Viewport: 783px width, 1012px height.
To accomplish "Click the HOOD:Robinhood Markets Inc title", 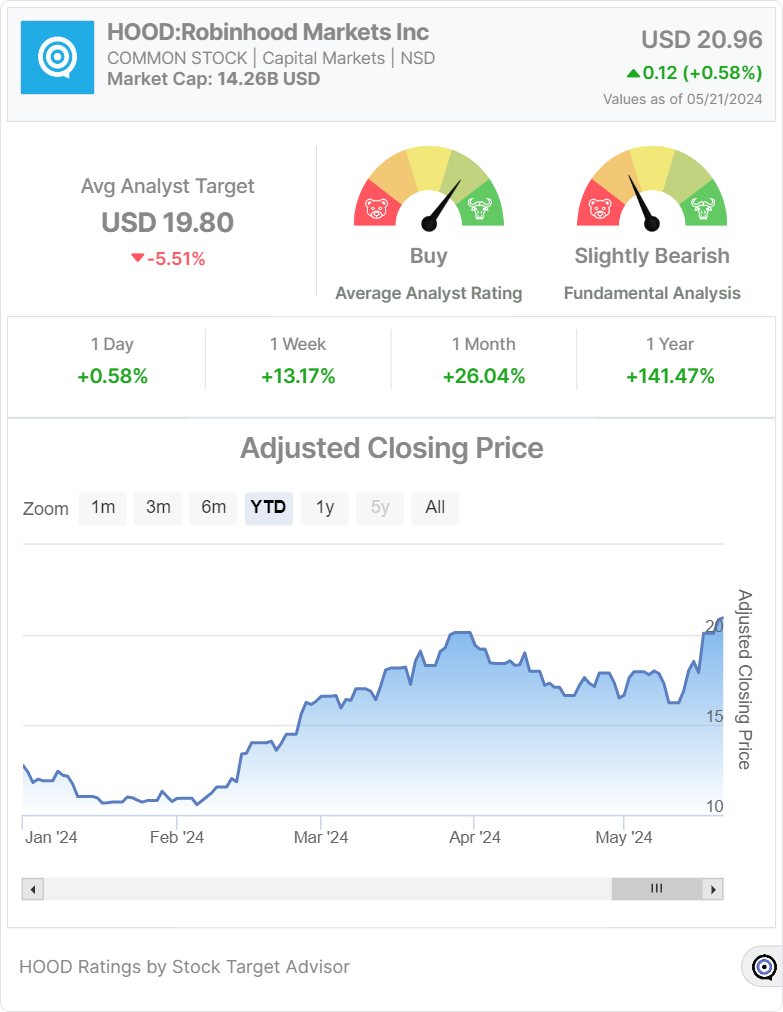I will (x=268, y=33).
